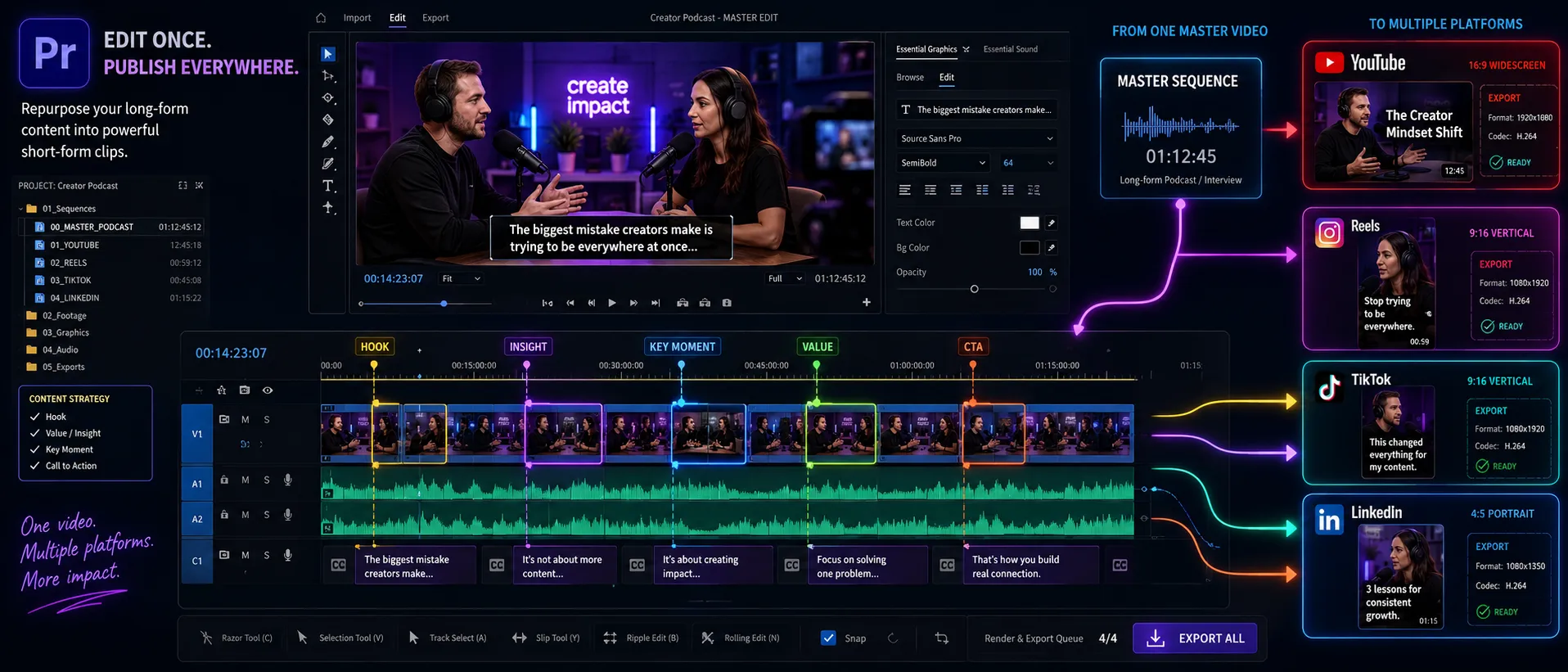The width and height of the screenshot is (1568, 672).
Task: Click the Bg Color black swatch
Action: (1030, 247)
